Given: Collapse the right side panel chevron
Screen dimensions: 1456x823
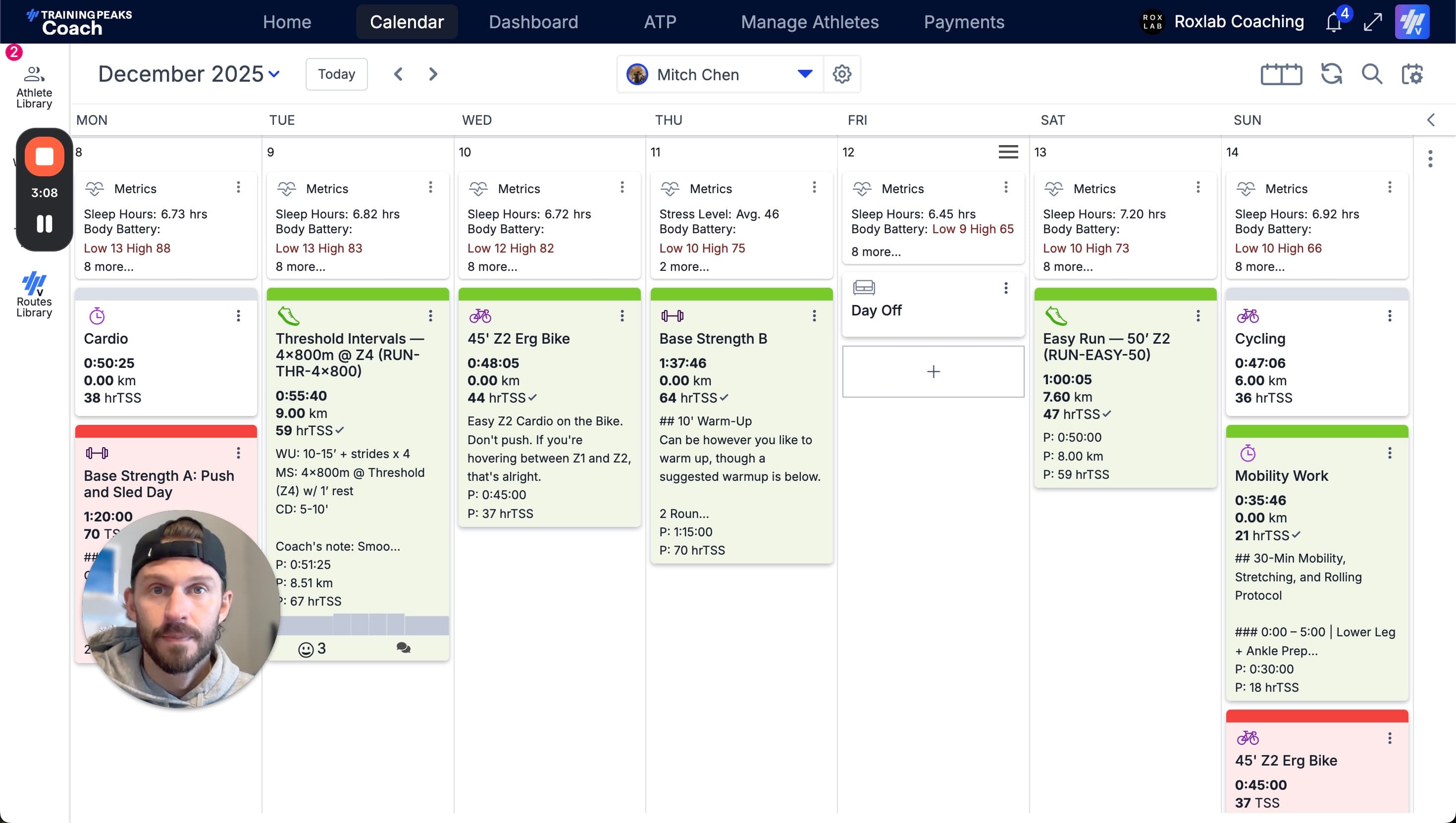Looking at the screenshot, I should click(x=1431, y=120).
